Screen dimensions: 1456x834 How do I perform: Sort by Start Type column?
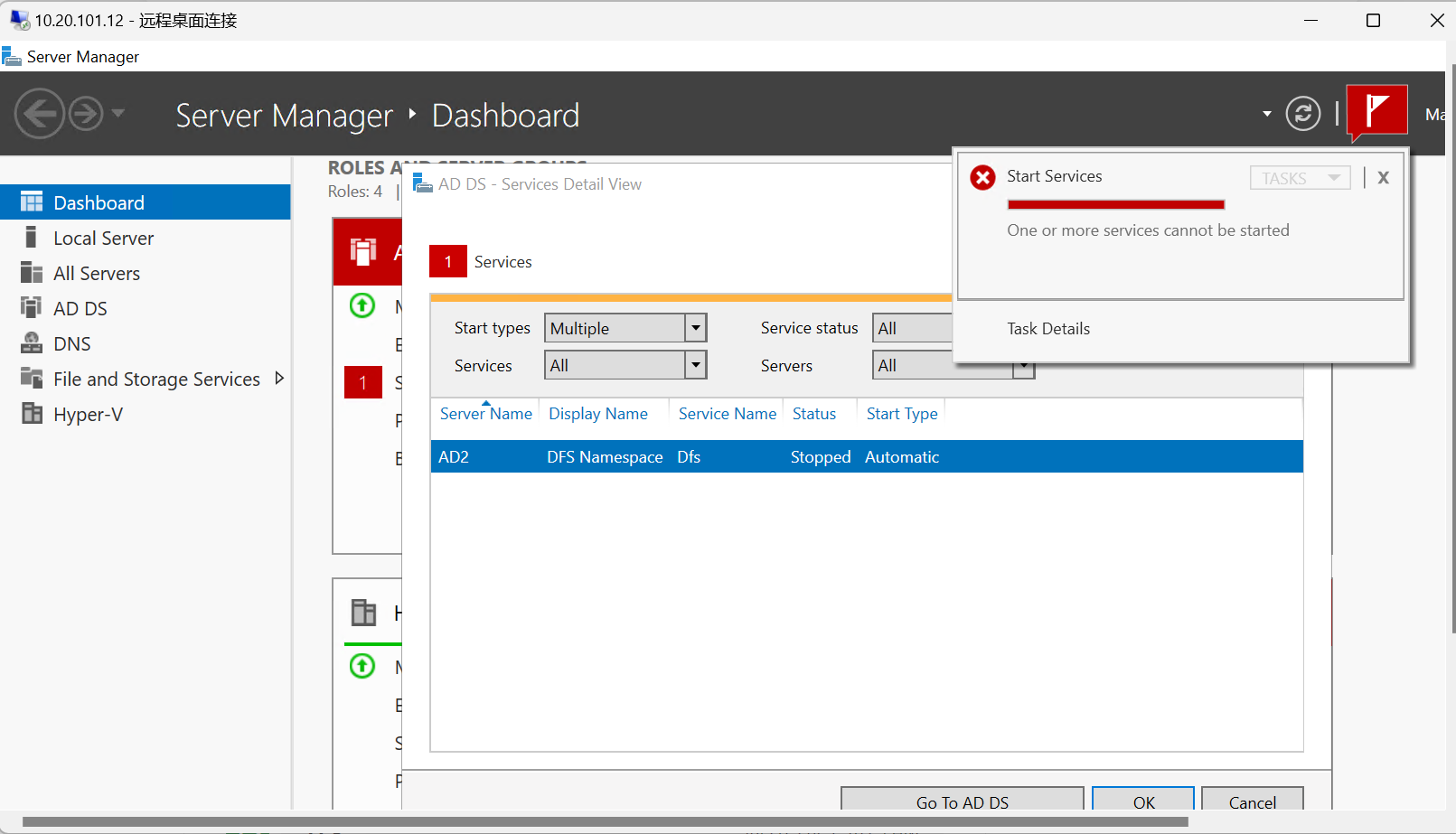click(x=902, y=413)
